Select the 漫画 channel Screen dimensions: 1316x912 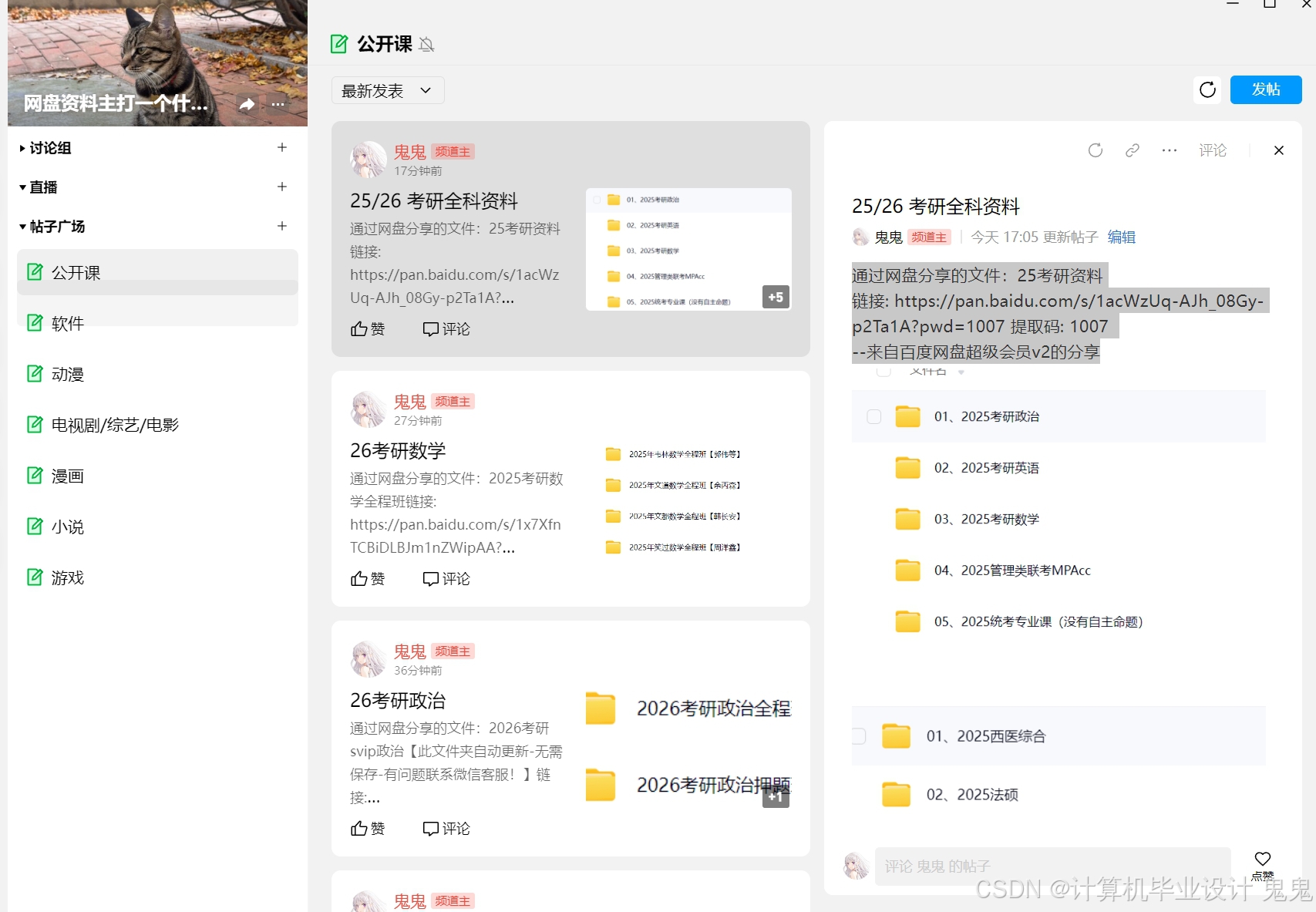tap(157, 476)
